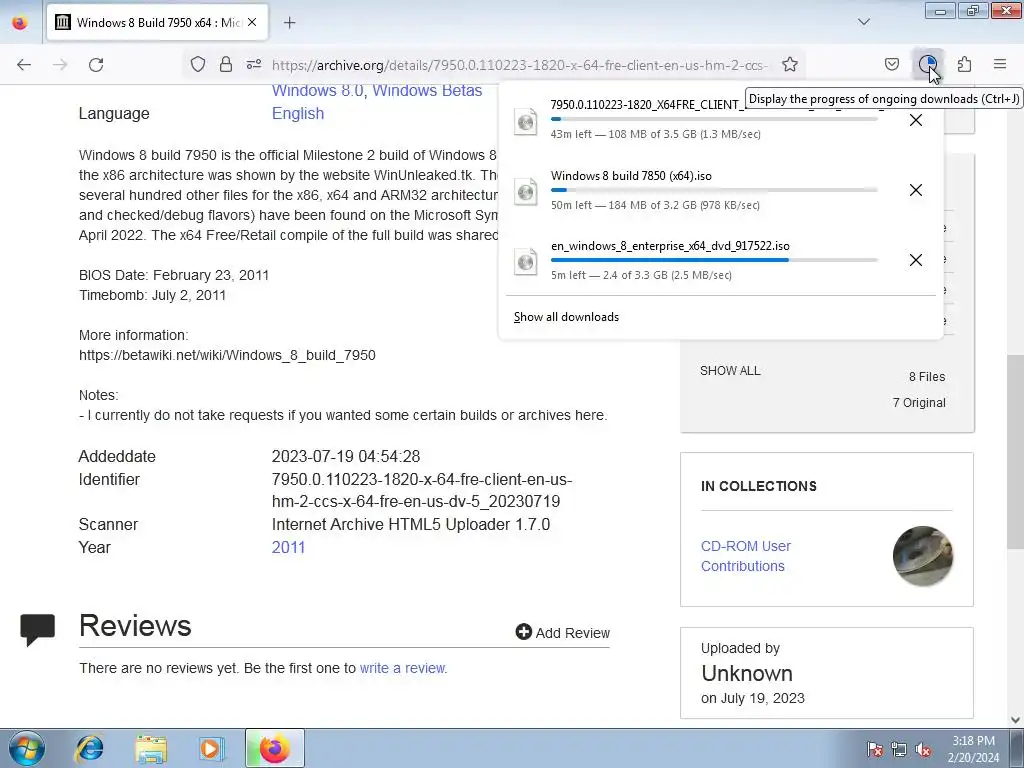Viewport: 1024px width, 768px height.
Task: Open a new tab with plus button
Action: point(289,22)
